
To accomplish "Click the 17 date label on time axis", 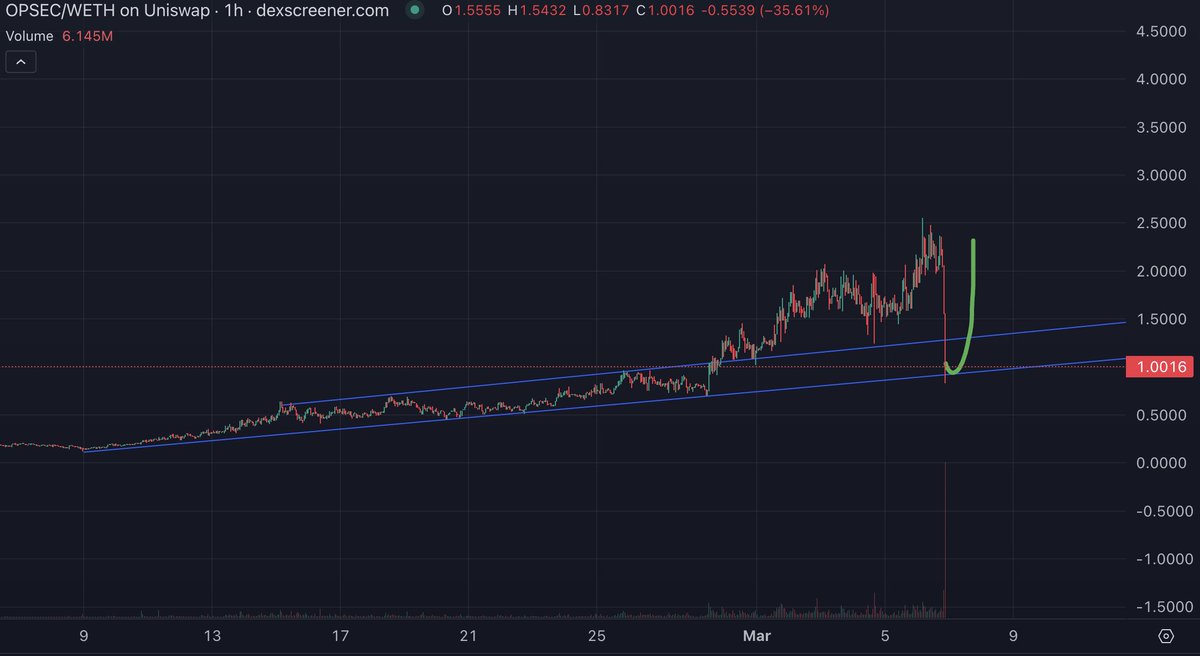I will 340,637.
